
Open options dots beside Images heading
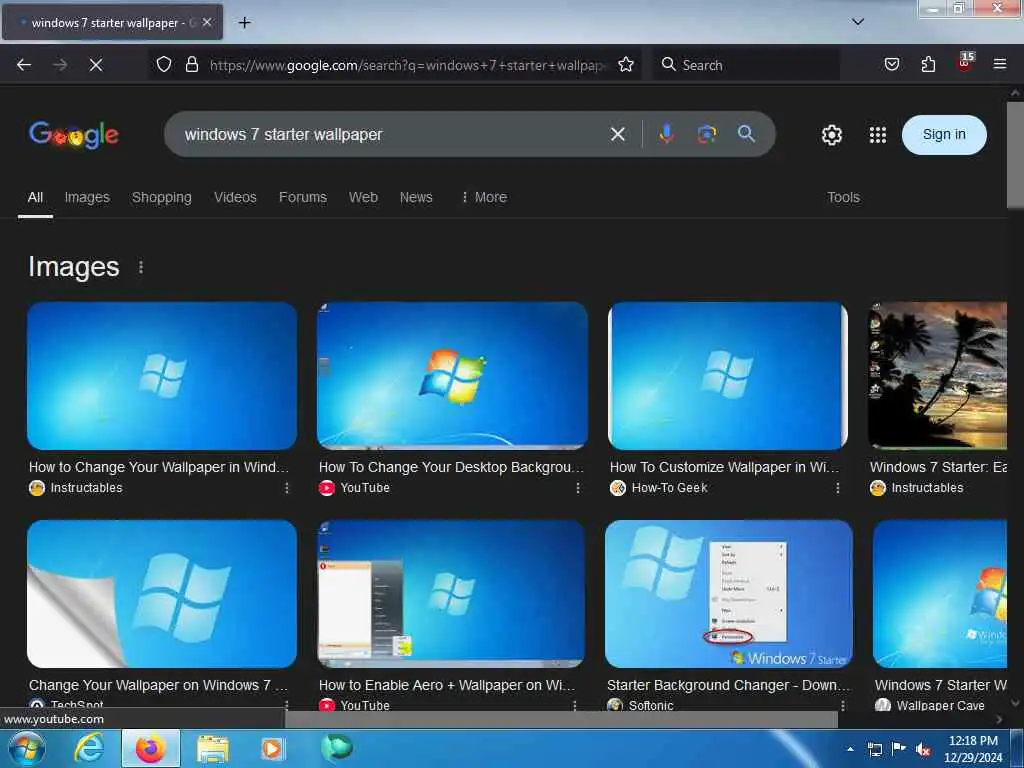(141, 267)
